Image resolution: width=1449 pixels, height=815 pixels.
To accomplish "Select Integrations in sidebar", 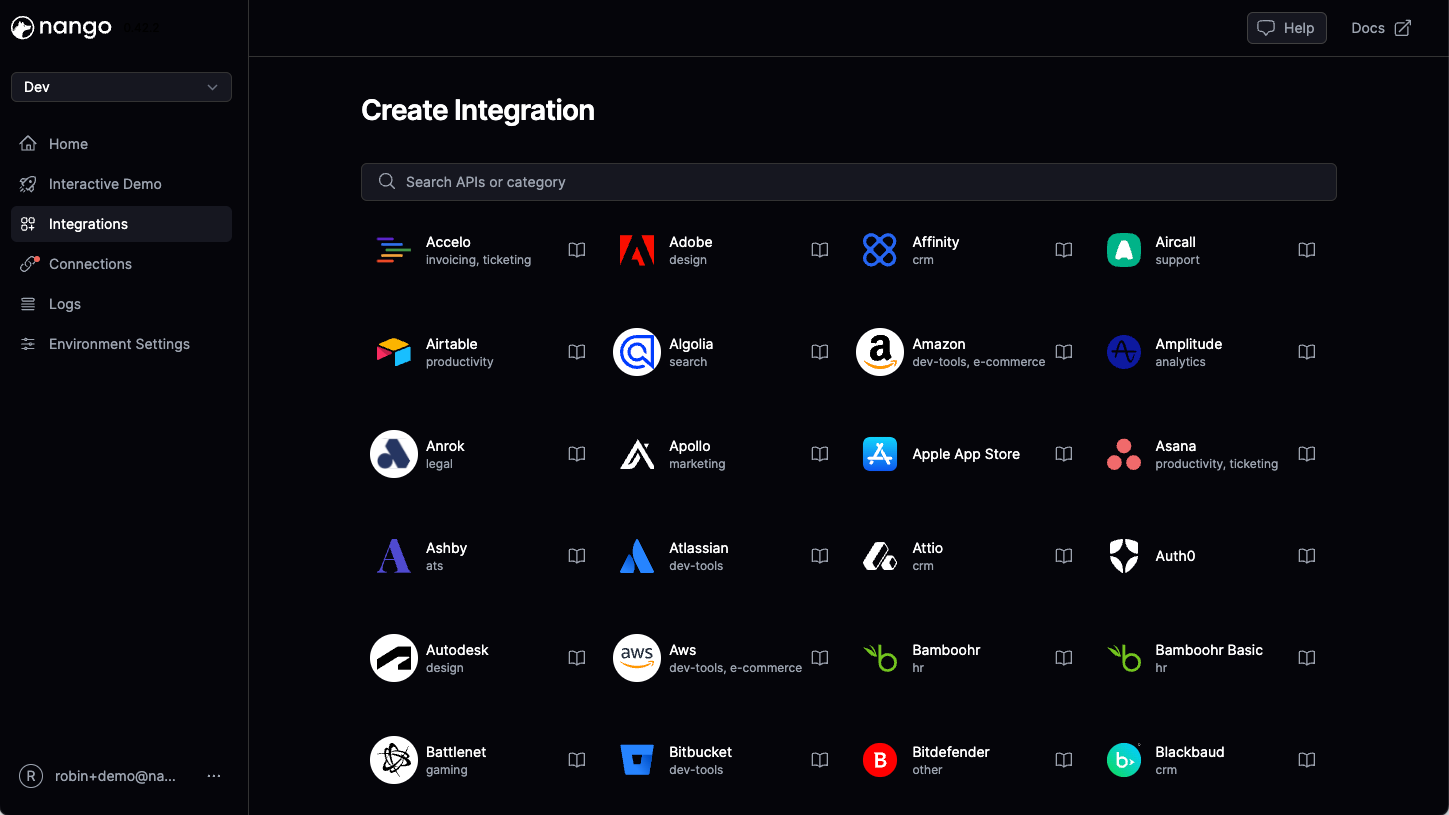I will click(121, 224).
